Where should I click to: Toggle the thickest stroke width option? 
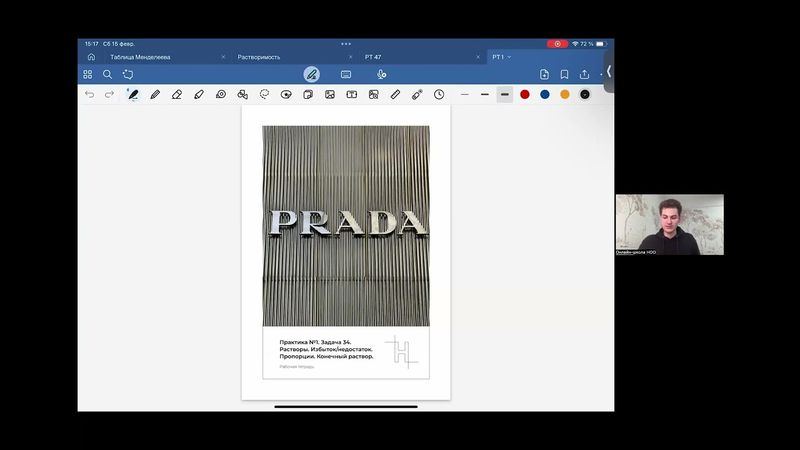[x=504, y=94]
